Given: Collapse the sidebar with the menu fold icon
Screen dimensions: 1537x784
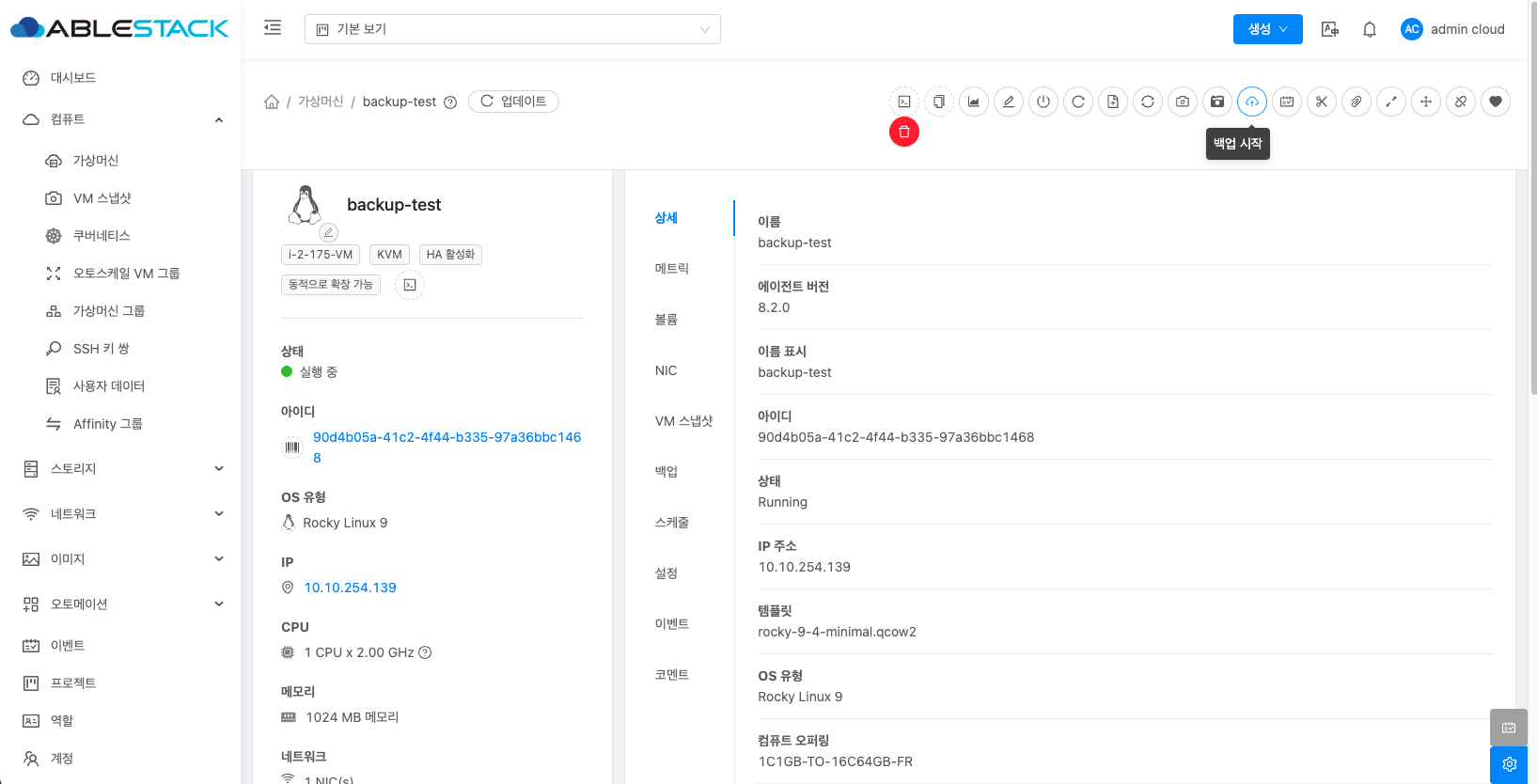Looking at the screenshot, I should click(273, 28).
